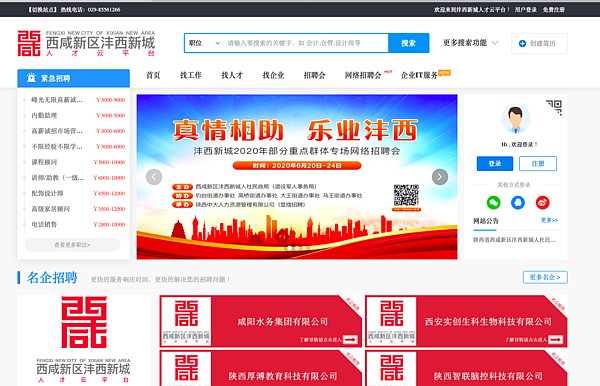Click the 西咸新区沣西新城 header title text
Screen dimensions: 600x386
(101, 43)
